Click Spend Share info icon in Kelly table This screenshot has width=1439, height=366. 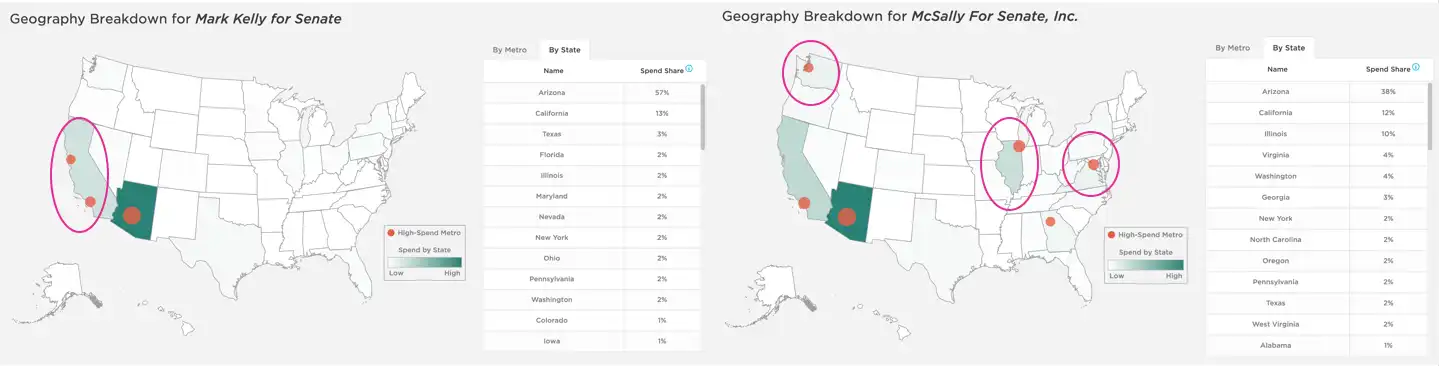(689, 69)
